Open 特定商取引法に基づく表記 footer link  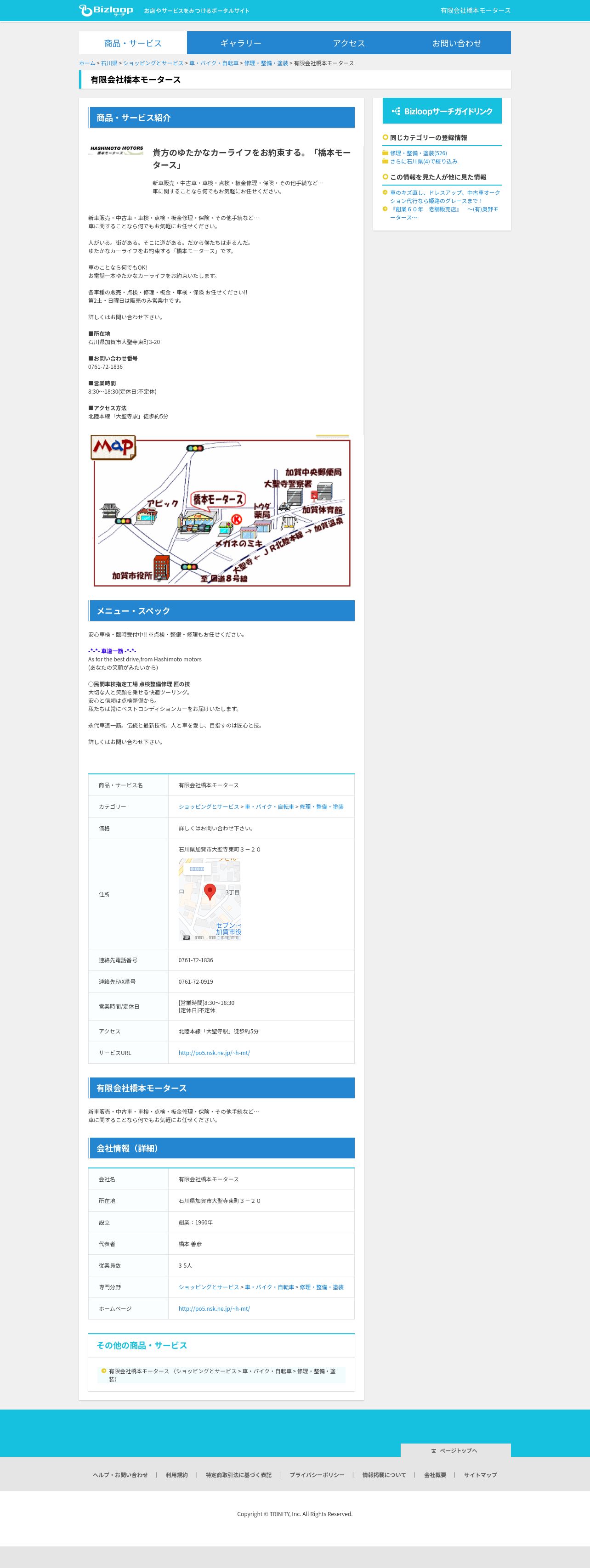[238, 1475]
